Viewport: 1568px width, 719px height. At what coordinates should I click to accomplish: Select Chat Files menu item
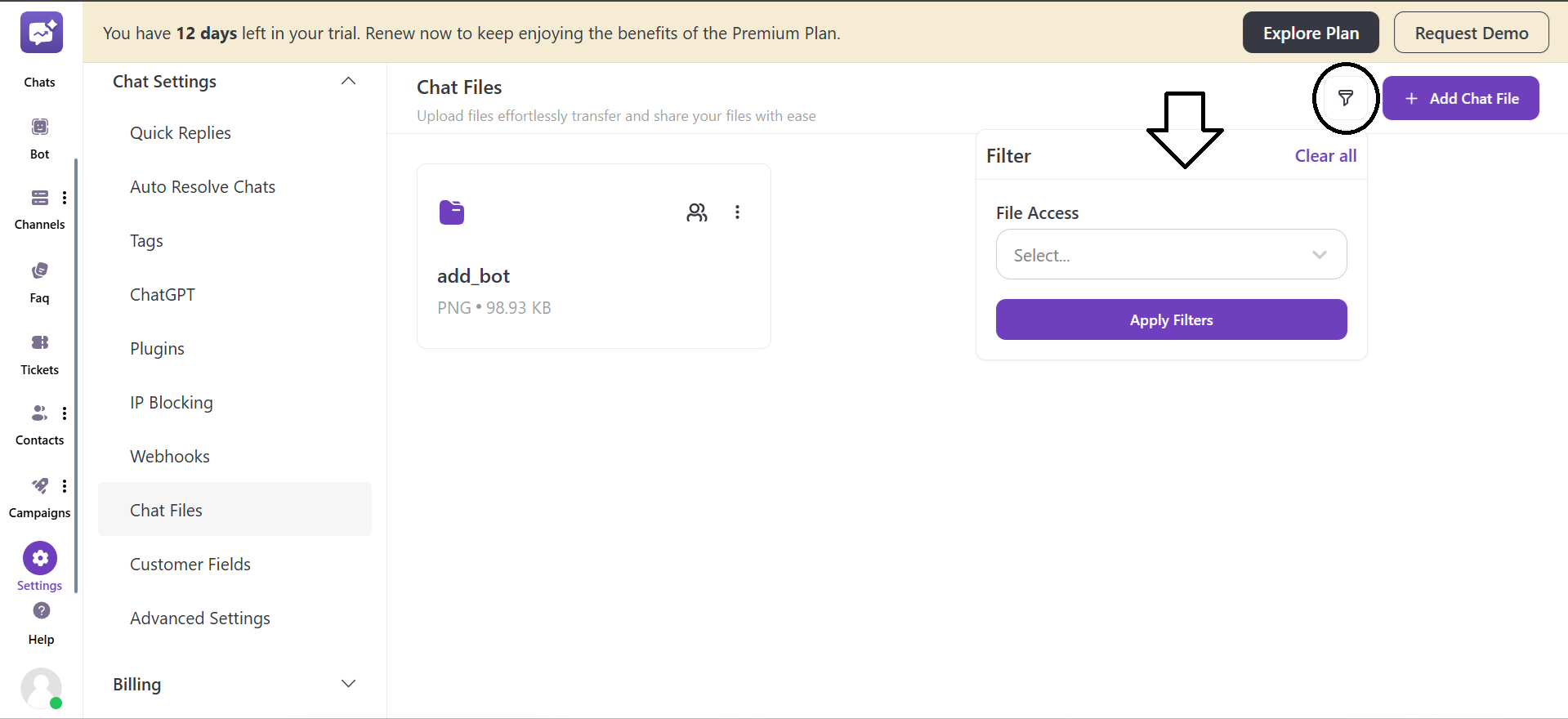235,509
